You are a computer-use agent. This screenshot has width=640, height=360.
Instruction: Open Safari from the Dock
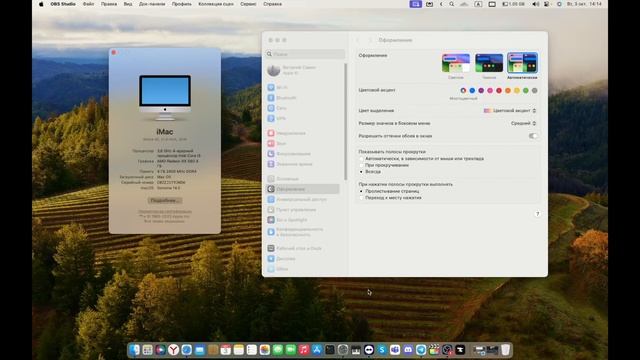pyautogui.click(x=187, y=350)
